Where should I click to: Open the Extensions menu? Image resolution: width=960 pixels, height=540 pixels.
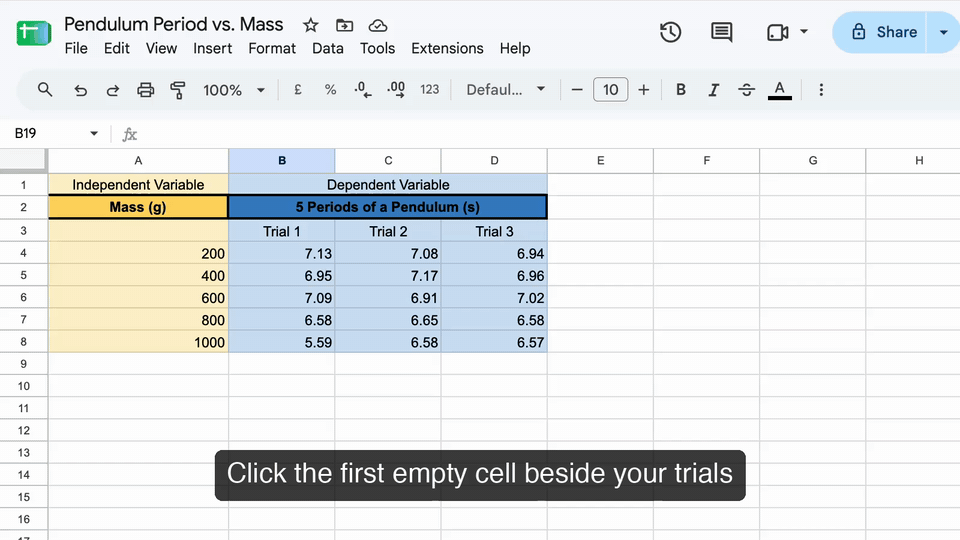click(x=447, y=48)
